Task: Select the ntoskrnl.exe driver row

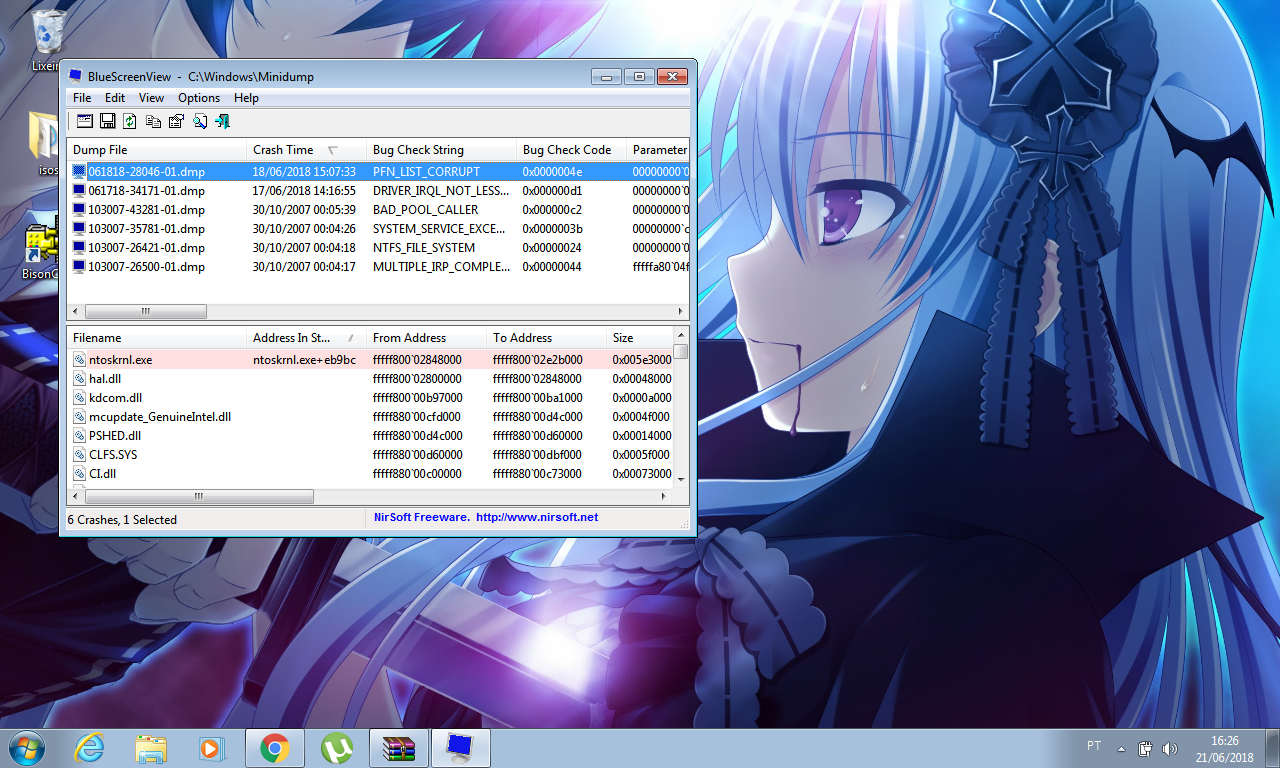Action: (x=370, y=360)
